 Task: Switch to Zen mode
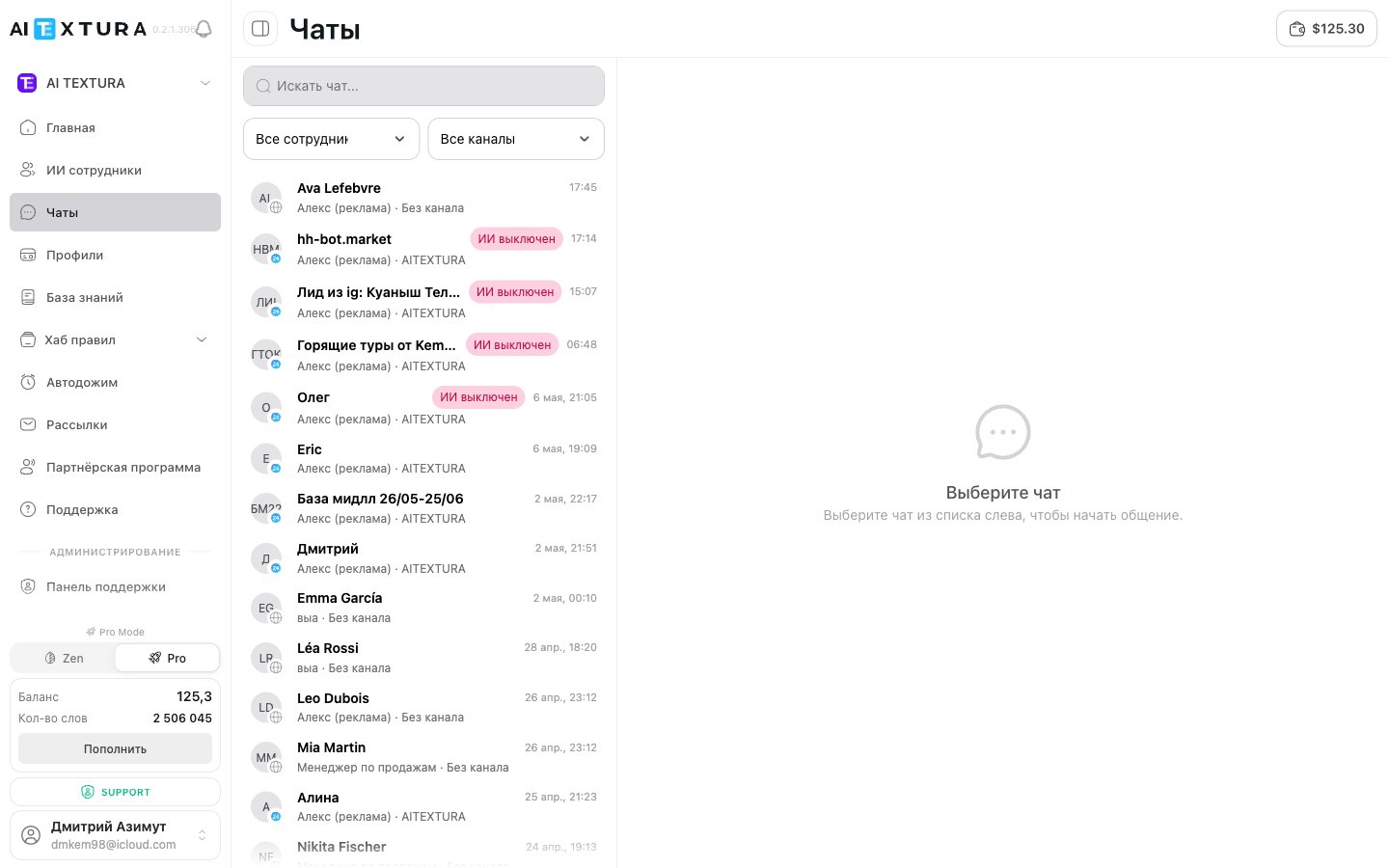(63, 658)
